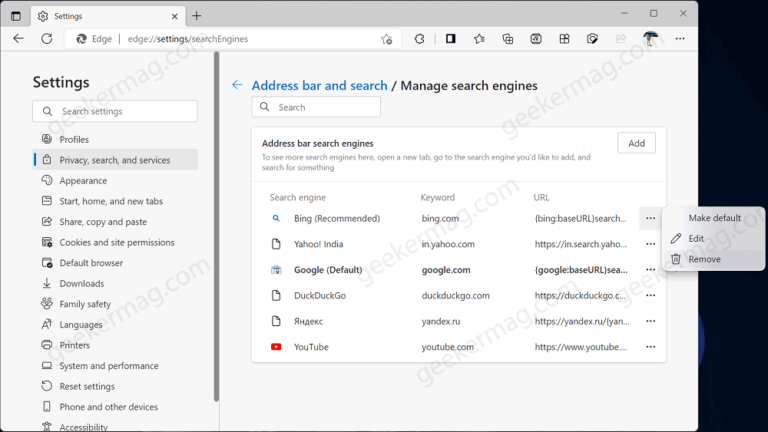Click the yandex.ru keyword cell
768x432 pixels.
(441, 321)
